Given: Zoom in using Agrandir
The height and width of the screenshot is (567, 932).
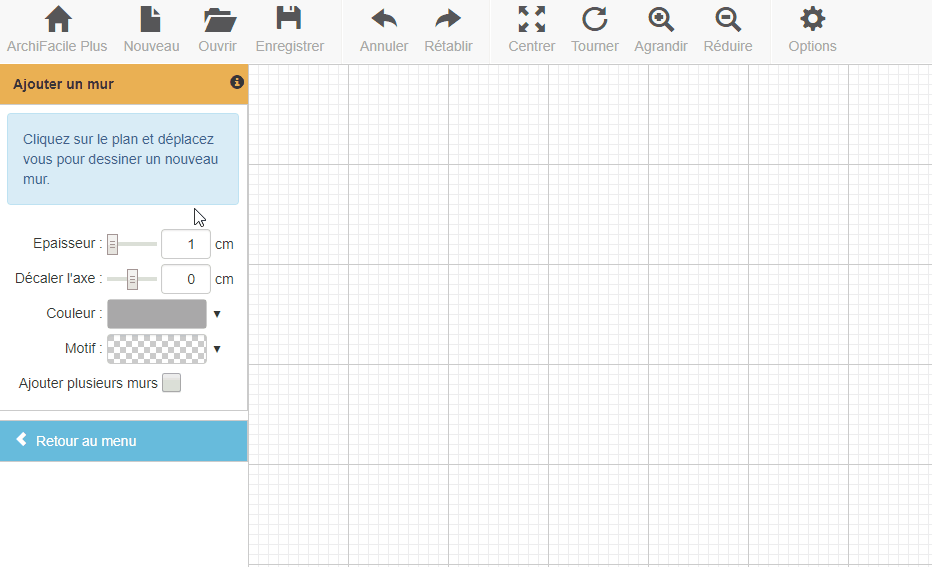Looking at the screenshot, I should click(661, 20).
